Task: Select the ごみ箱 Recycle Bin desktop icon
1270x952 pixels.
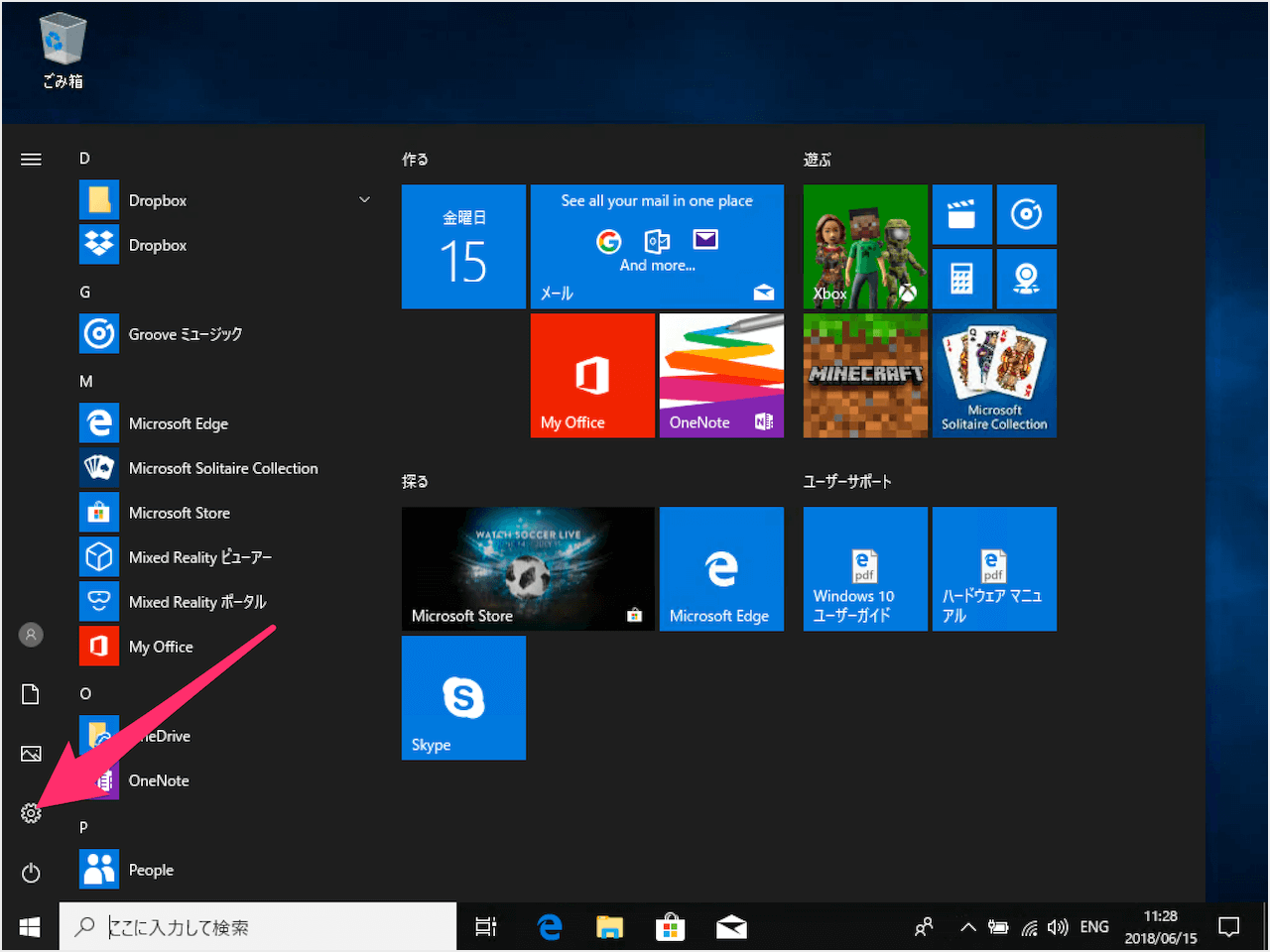Action: pyautogui.click(x=63, y=52)
